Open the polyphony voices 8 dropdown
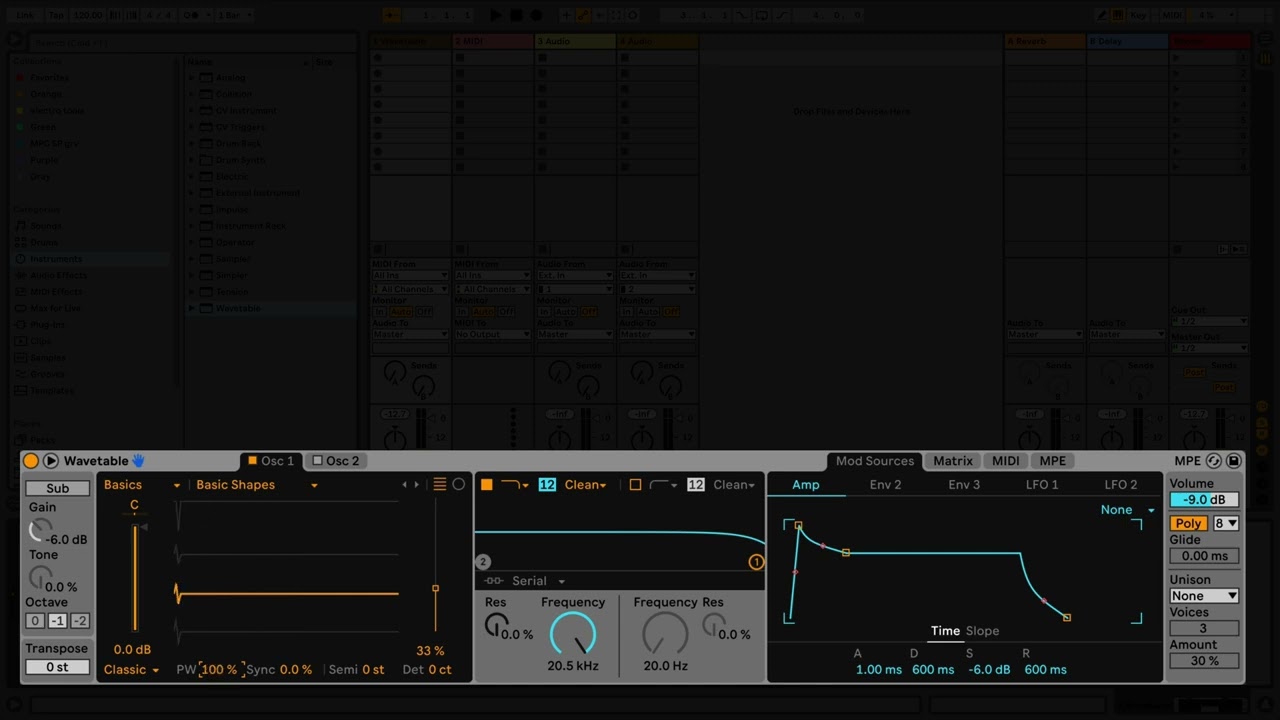 tap(1226, 524)
